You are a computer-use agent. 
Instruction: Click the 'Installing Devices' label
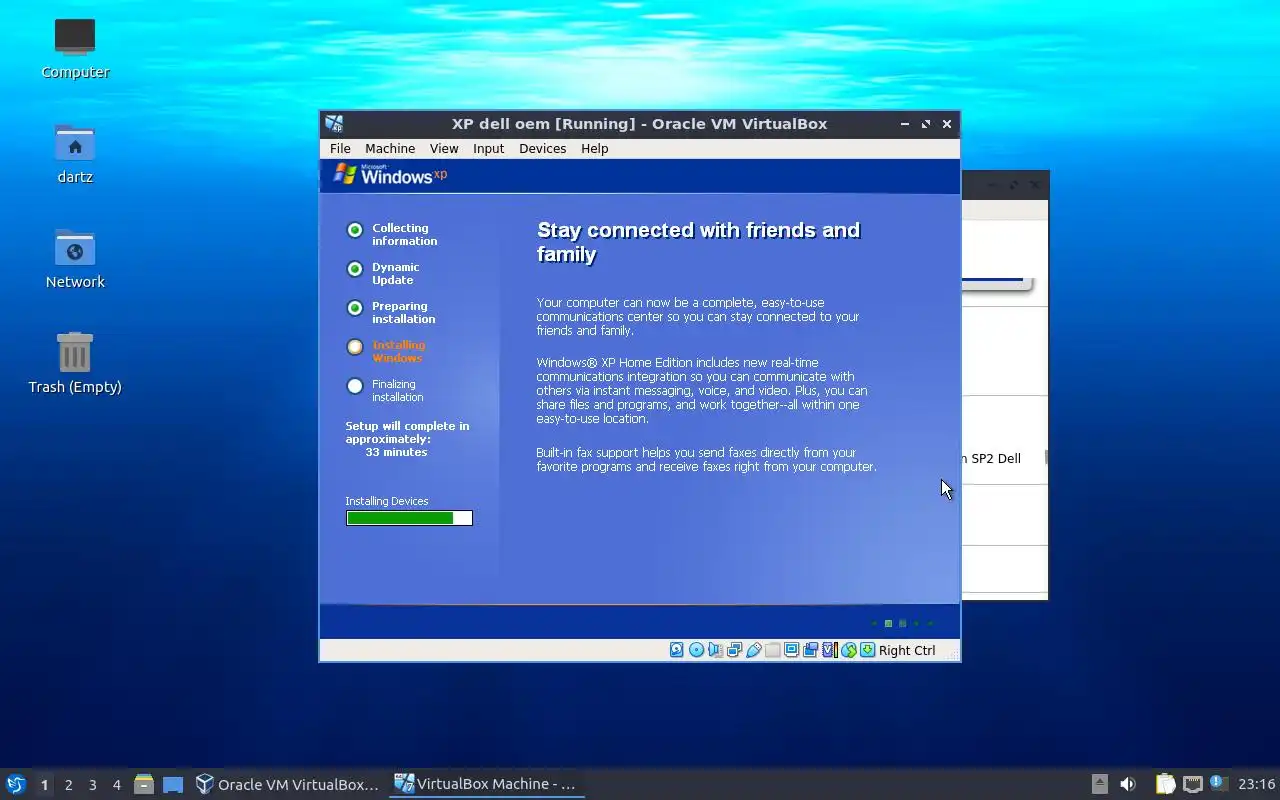pos(387,501)
